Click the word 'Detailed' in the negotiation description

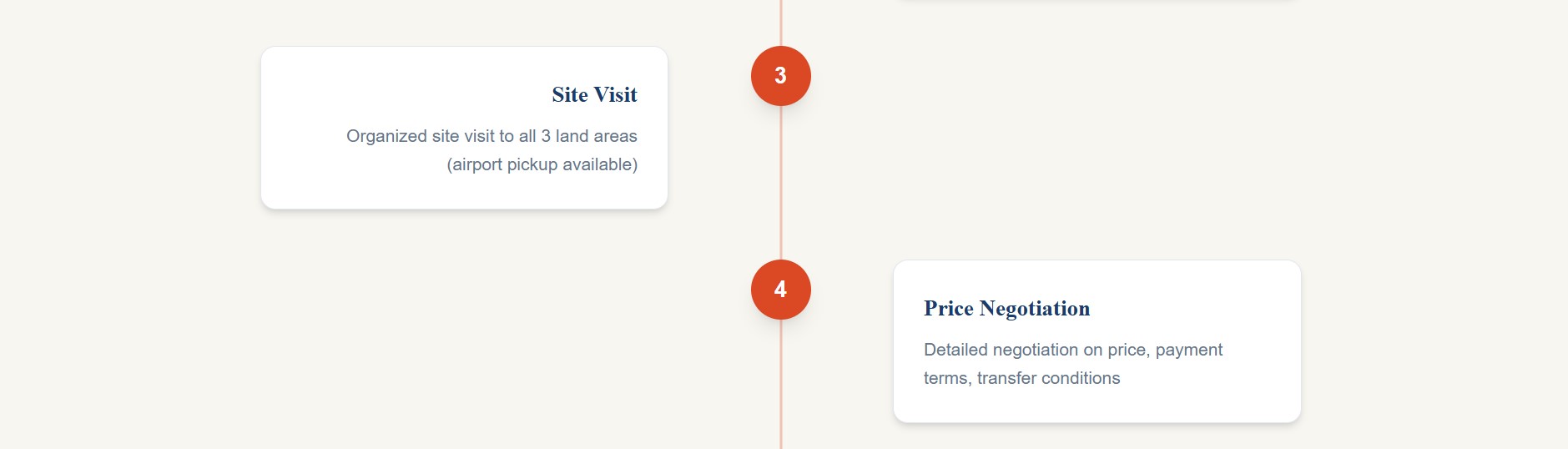(x=956, y=350)
